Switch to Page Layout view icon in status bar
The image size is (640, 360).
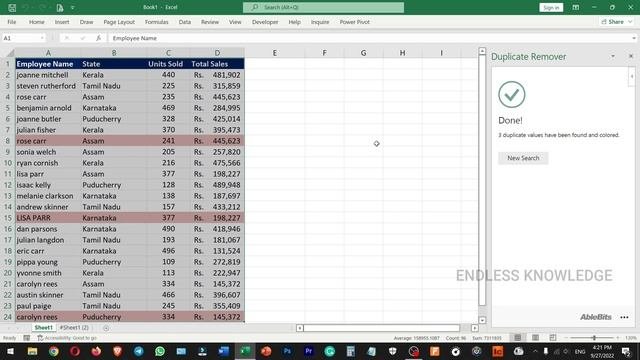pyautogui.click(x=535, y=338)
